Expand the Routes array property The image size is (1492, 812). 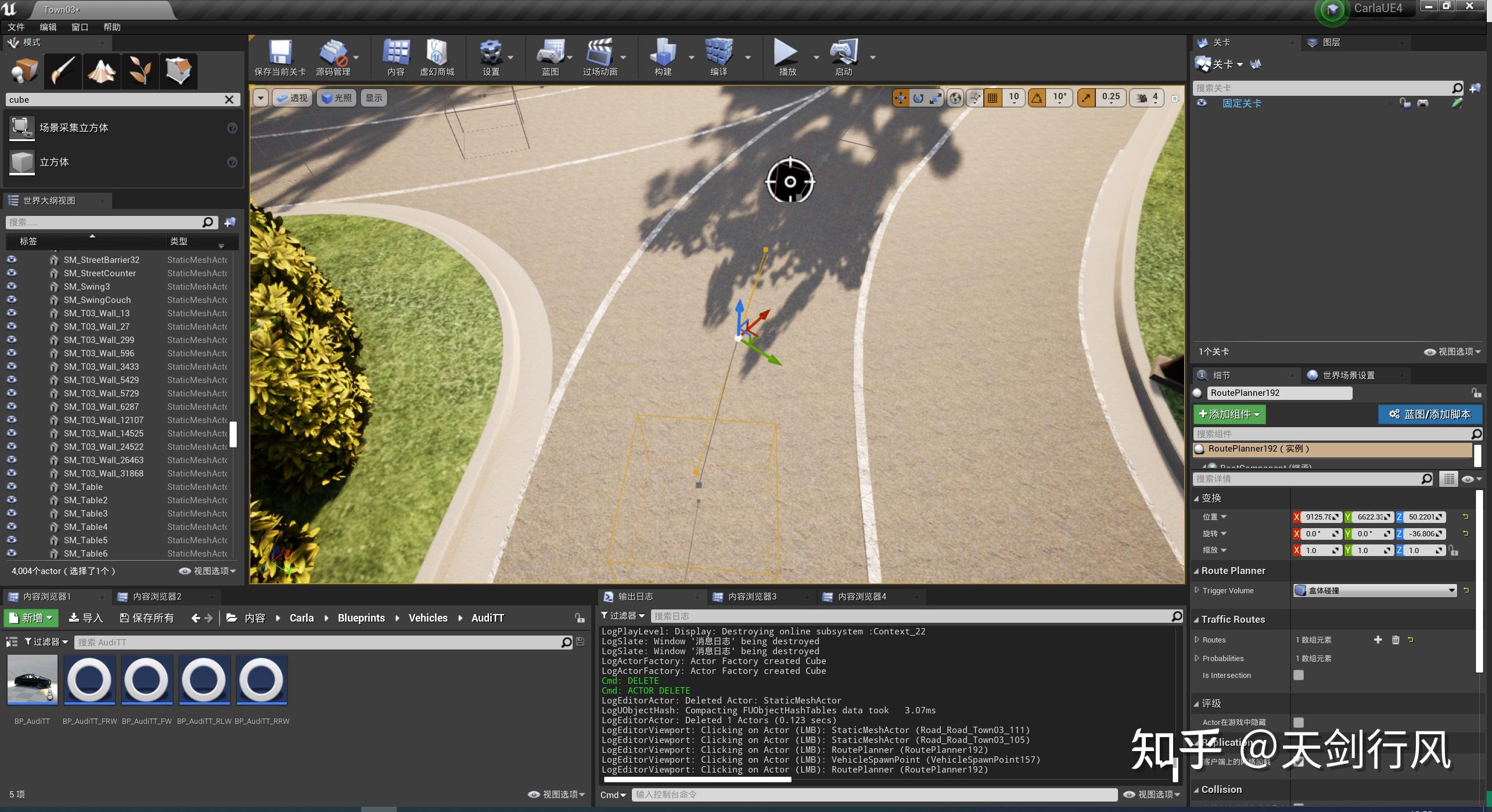(x=1197, y=640)
